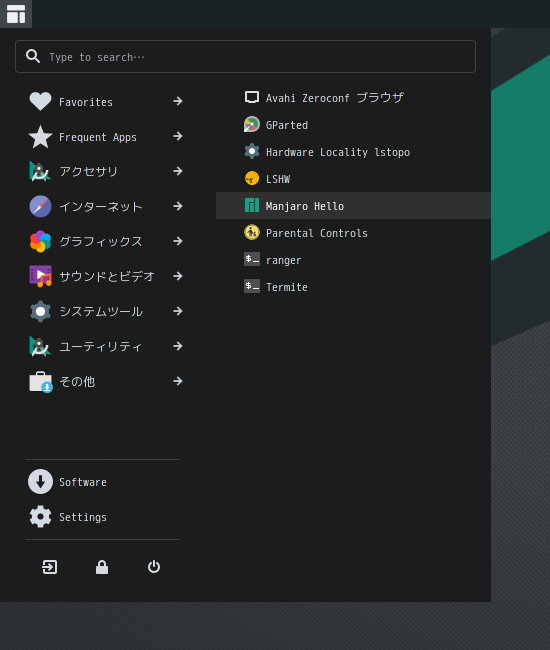This screenshot has width=550, height=650.
Task: Click the Type to search field
Action: click(x=245, y=56)
